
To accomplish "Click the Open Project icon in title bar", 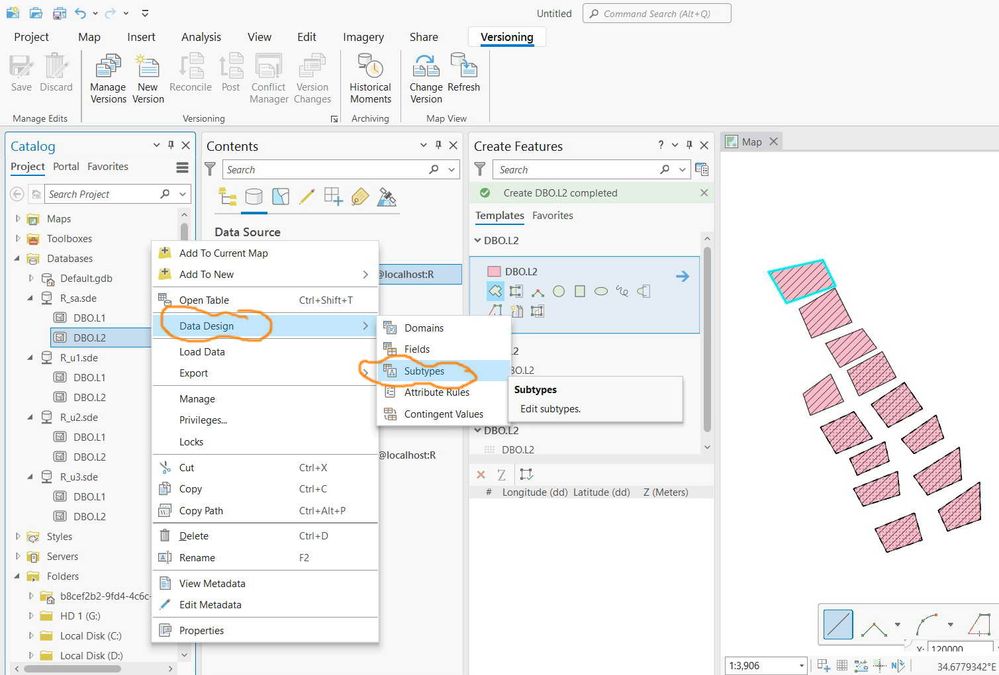I will pos(36,13).
